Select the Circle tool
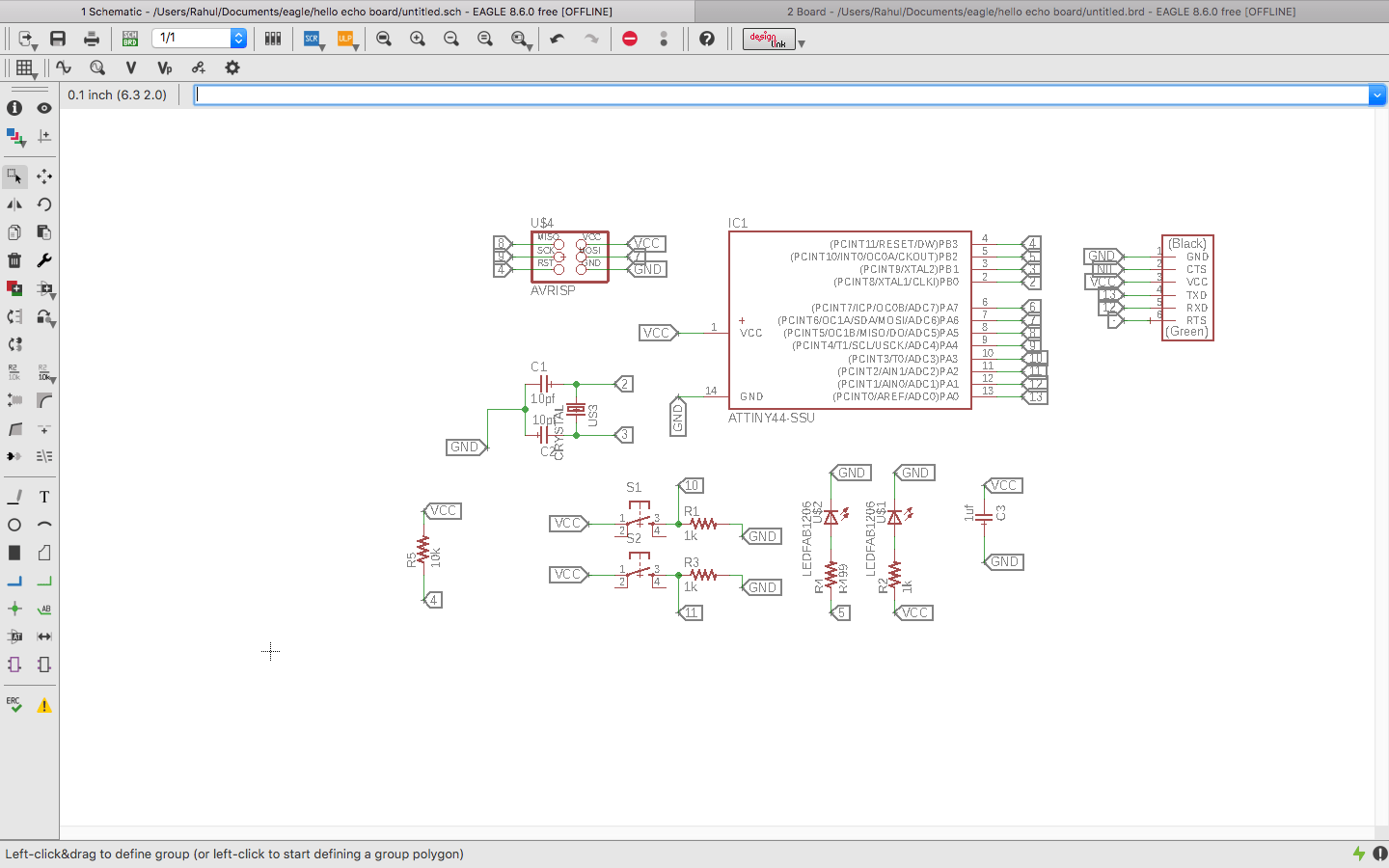This screenshot has height=868, width=1389. pyautogui.click(x=14, y=525)
